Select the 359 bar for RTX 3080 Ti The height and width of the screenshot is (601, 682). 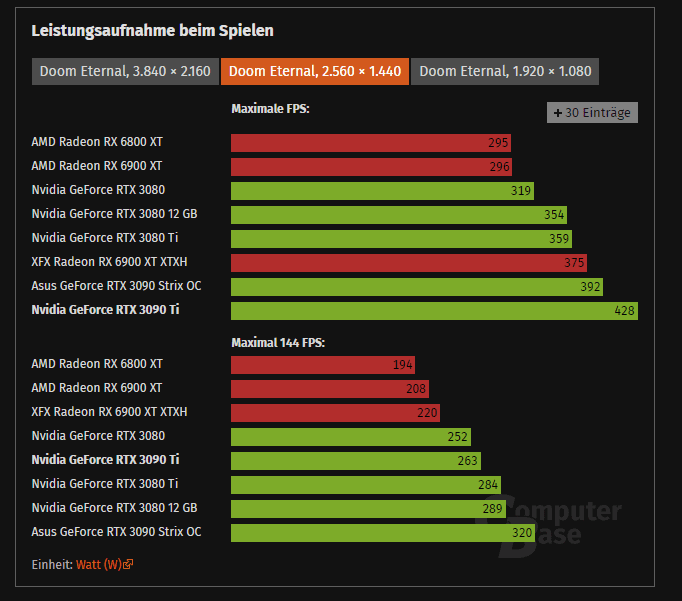click(401, 239)
